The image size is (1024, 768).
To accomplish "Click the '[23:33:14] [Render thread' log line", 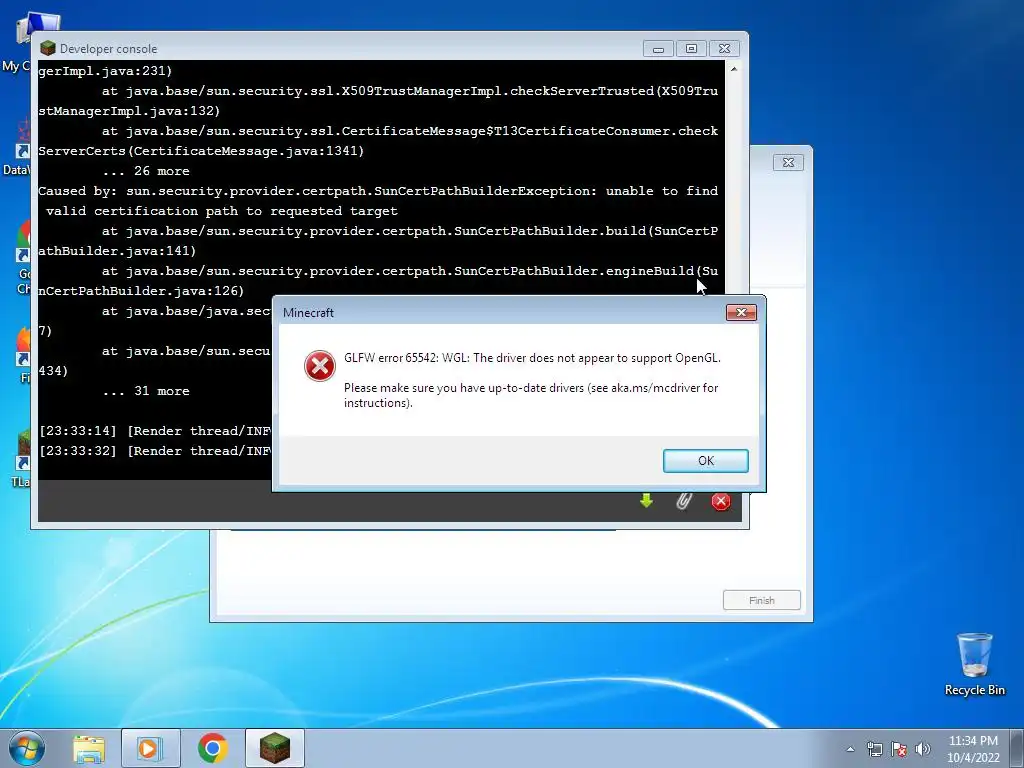I will (155, 431).
